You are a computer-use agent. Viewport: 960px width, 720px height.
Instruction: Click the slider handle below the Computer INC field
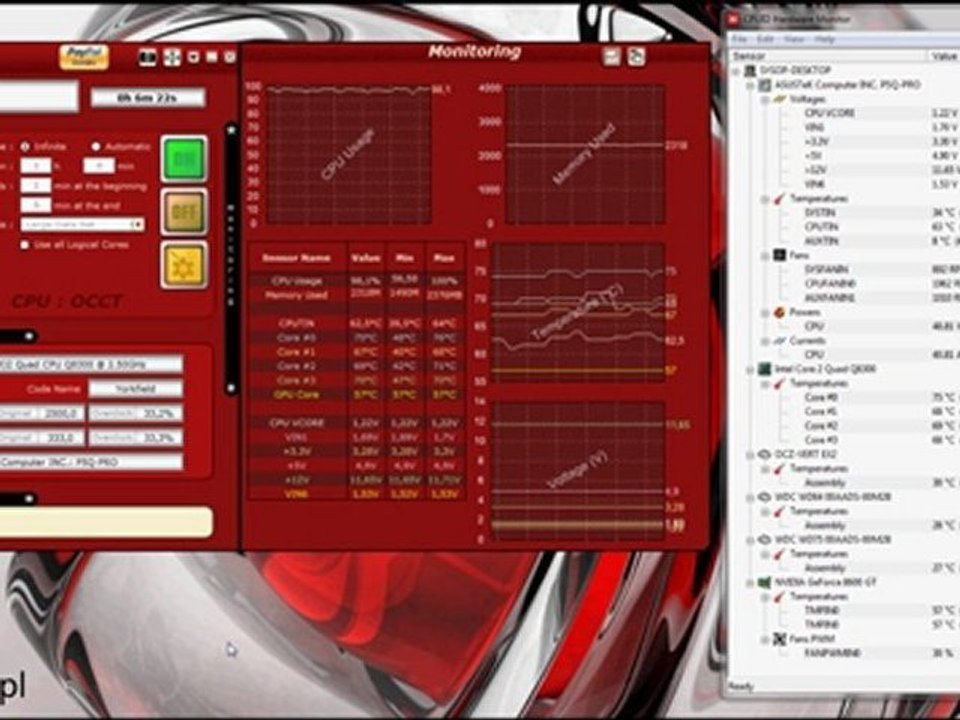tap(29, 499)
